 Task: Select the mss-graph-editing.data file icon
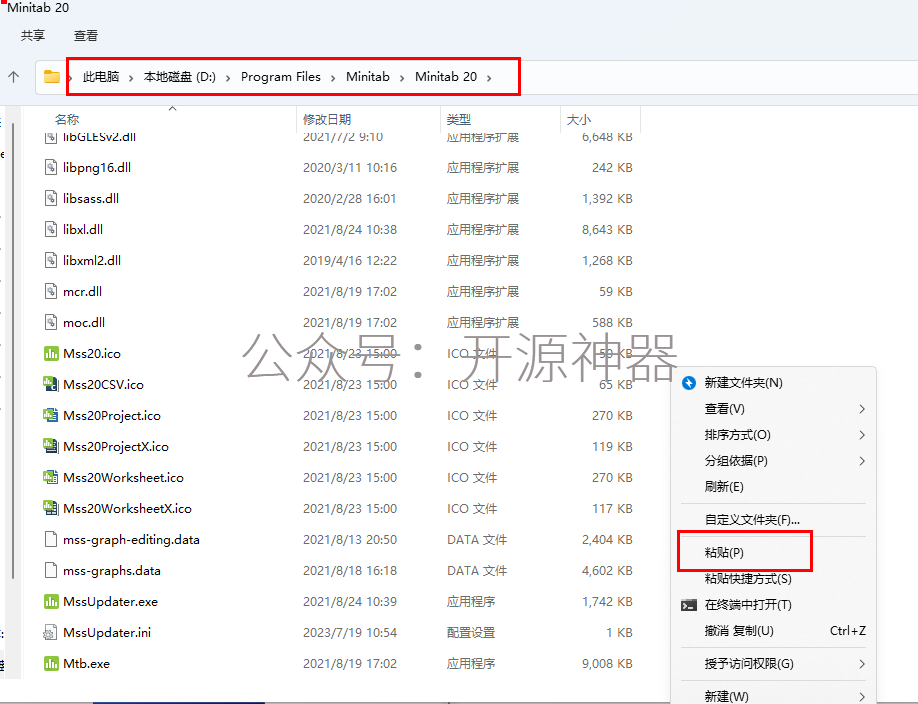[x=51, y=540]
